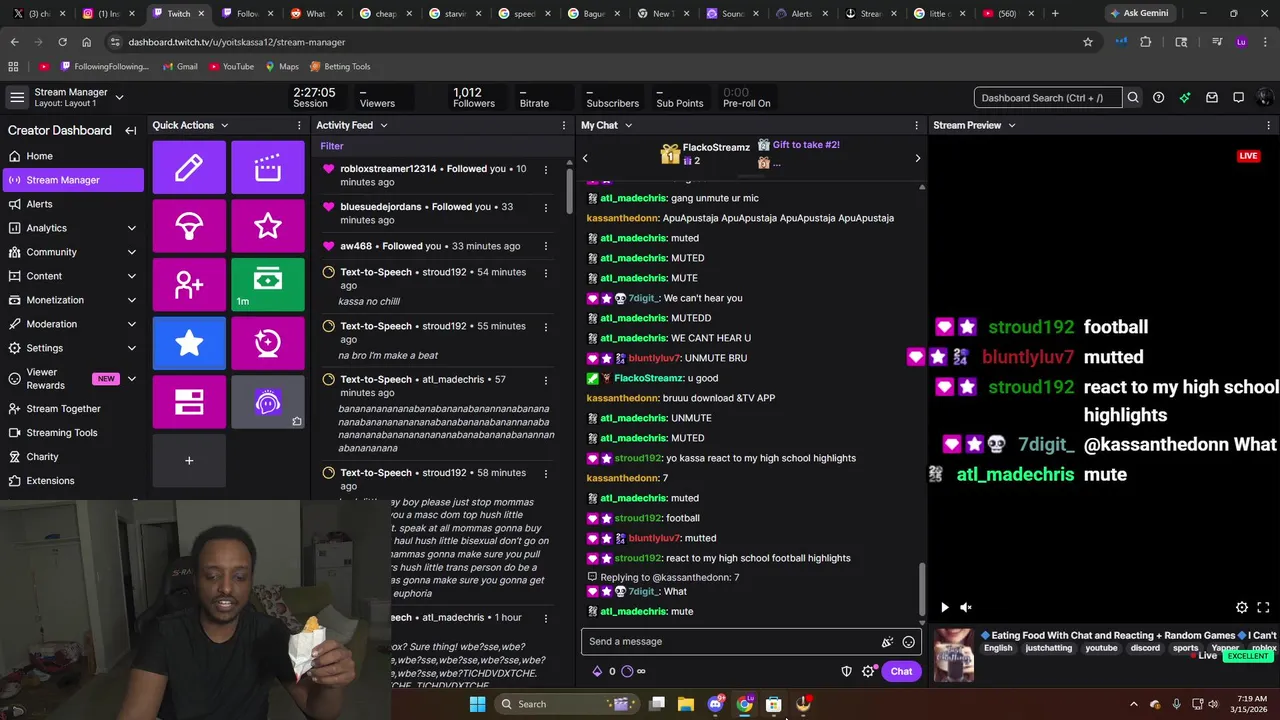Open Alerts in the sidebar
This screenshot has width=1280, height=720.
72,204
